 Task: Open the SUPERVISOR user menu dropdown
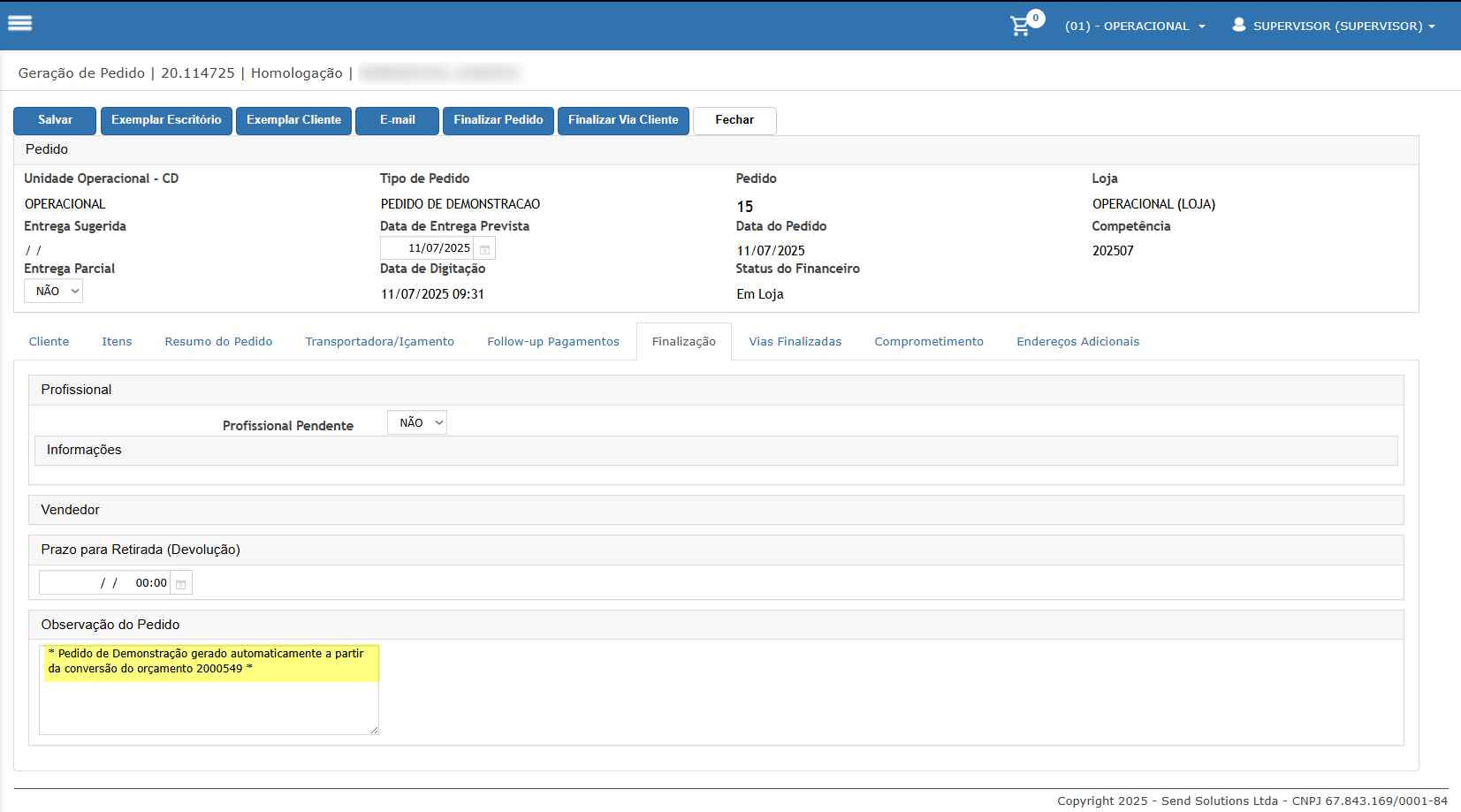[x=1343, y=27]
